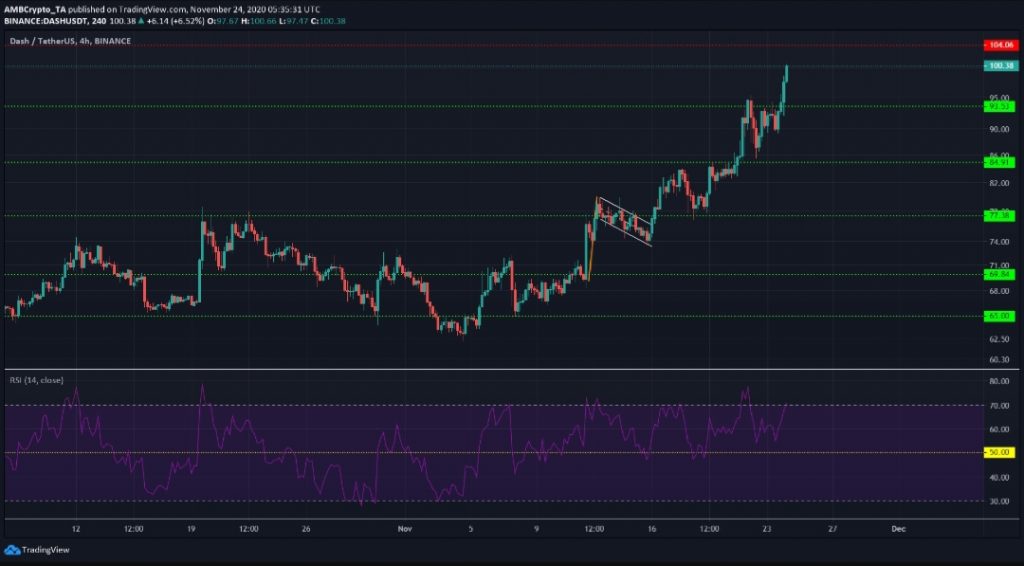Click the 23 date on time axis

click(767, 529)
